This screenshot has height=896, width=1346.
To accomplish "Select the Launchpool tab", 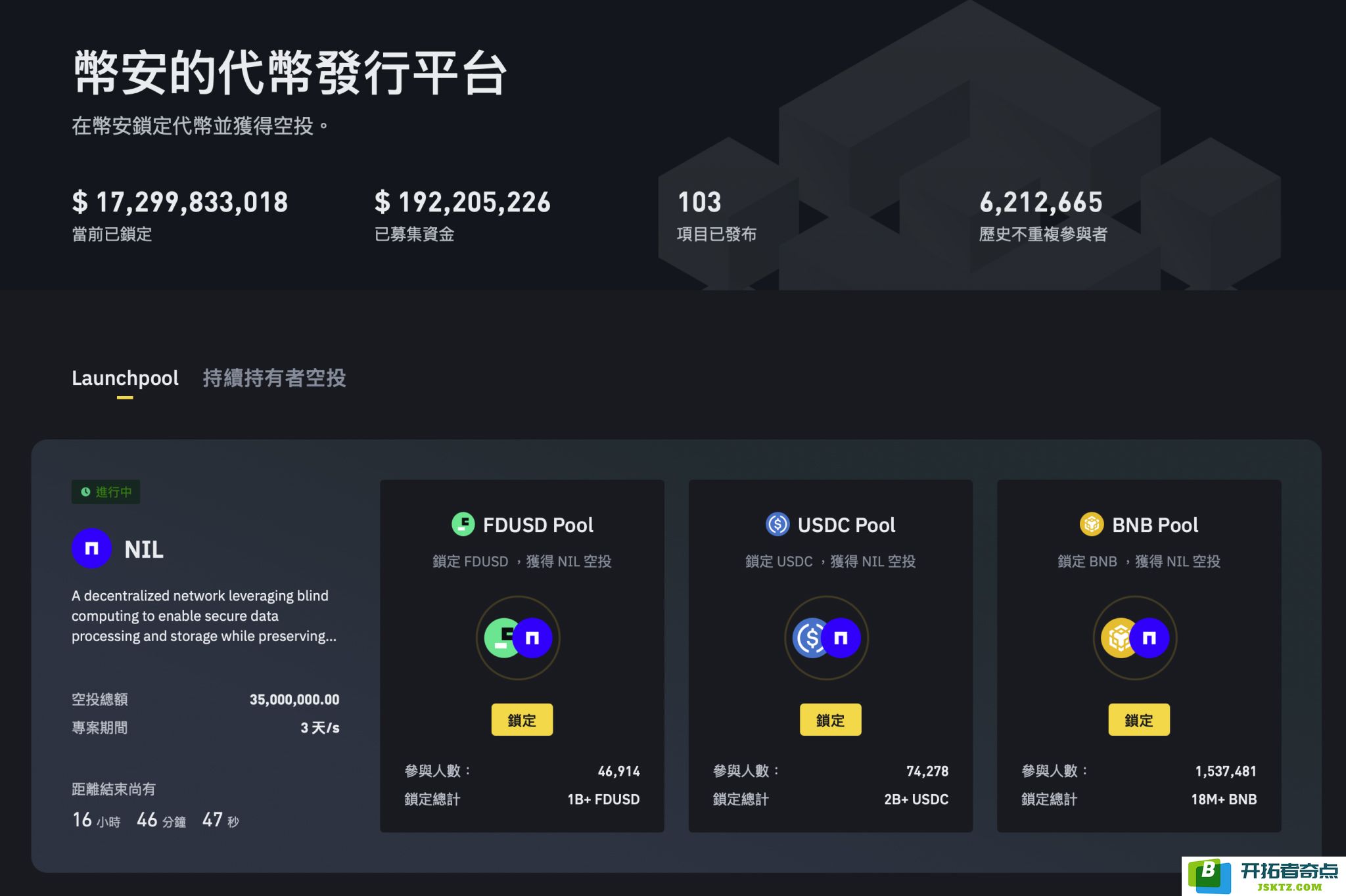I will point(125,378).
